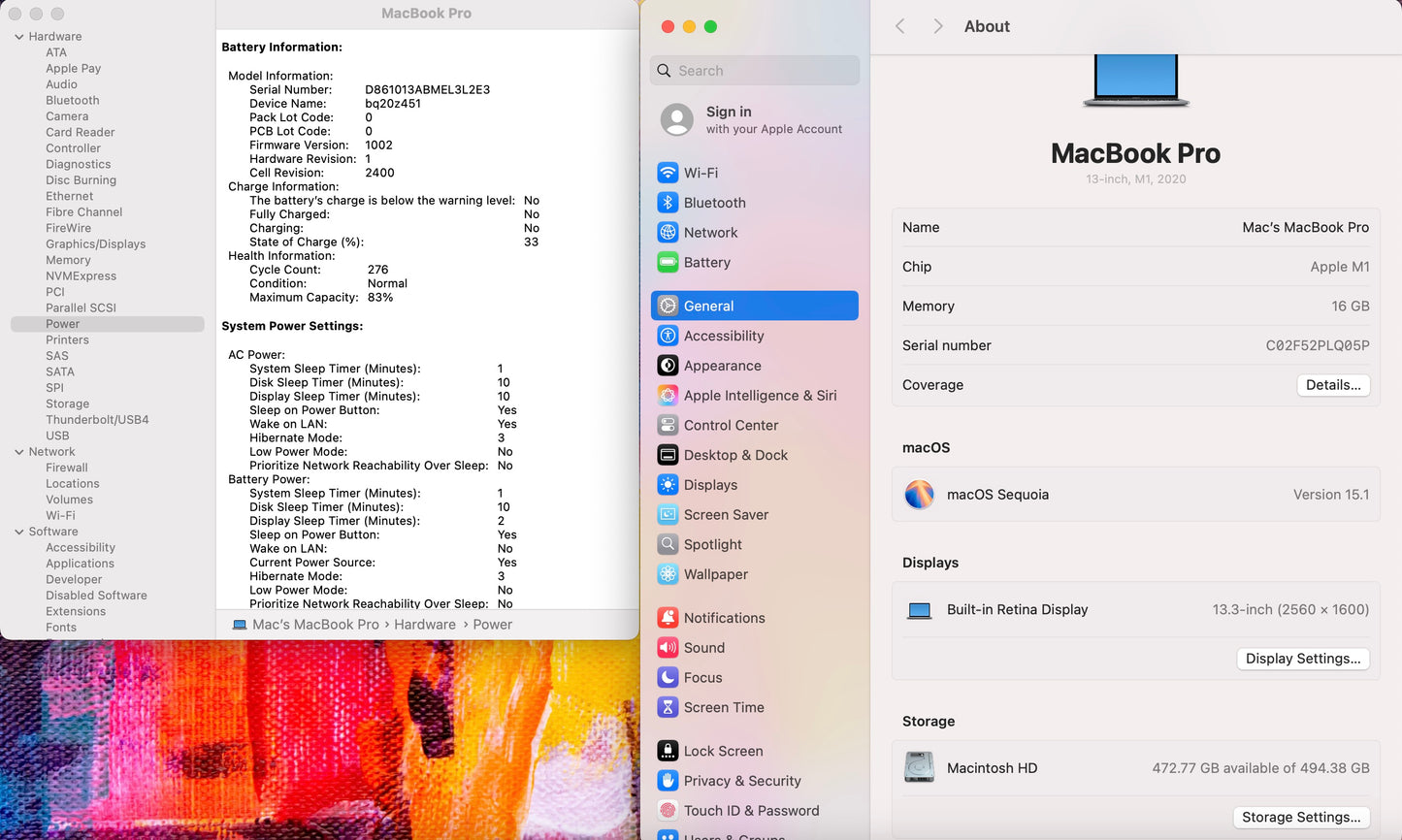The height and width of the screenshot is (840, 1402).
Task: Select the Screen Time hourglass icon
Action: 668,708
